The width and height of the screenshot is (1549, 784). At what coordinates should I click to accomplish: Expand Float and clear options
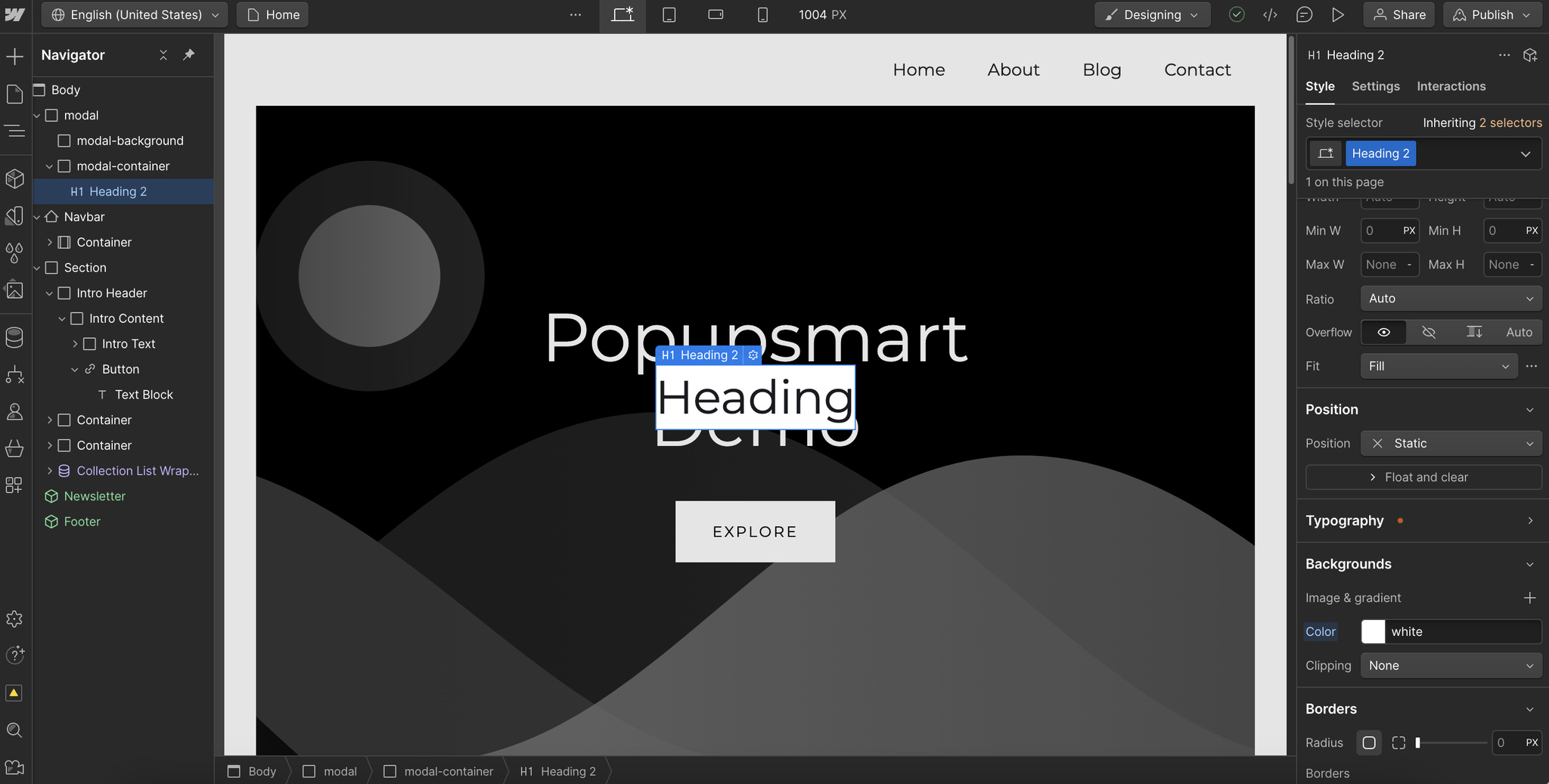pos(1423,478)
